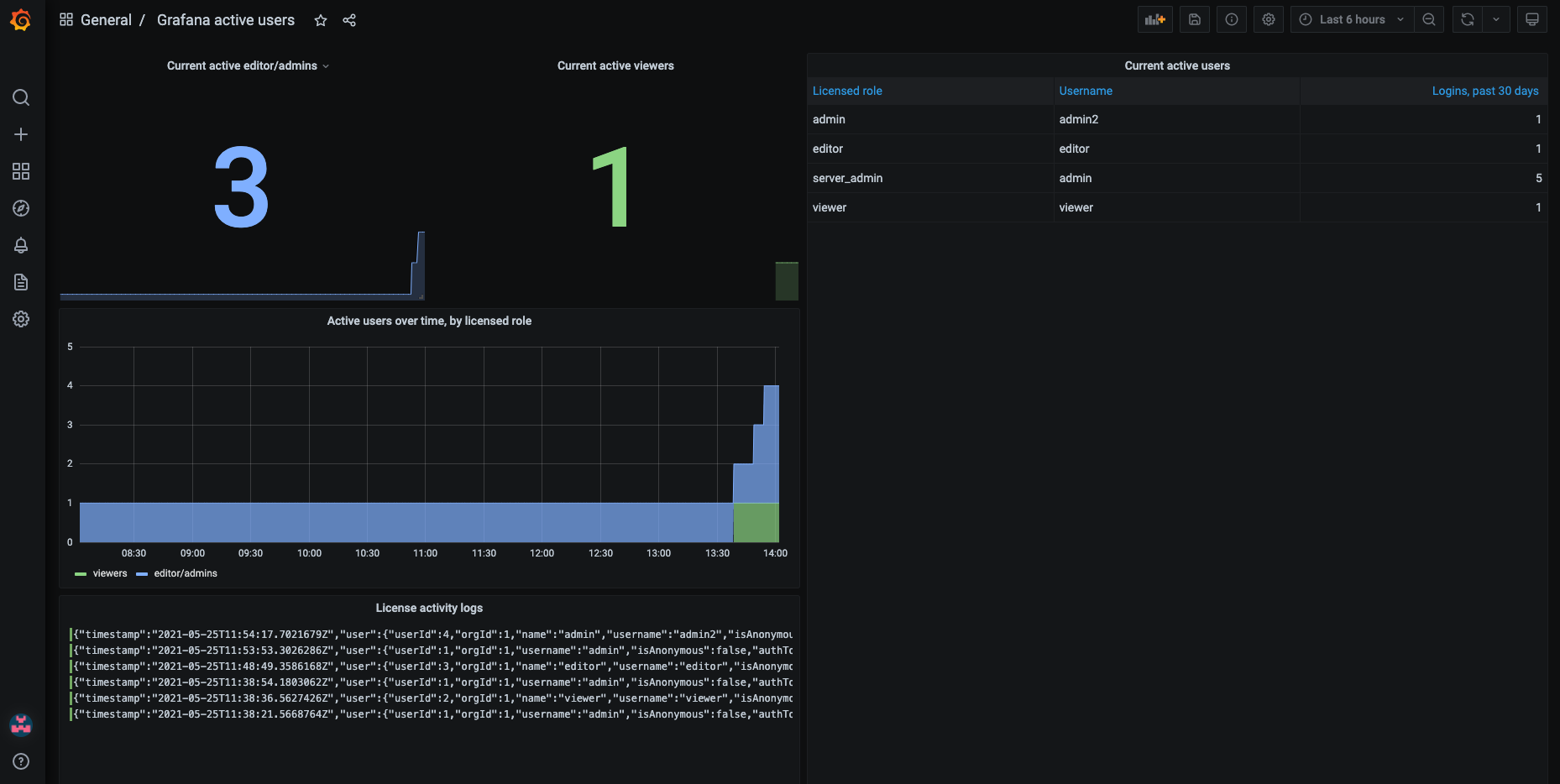Click the viewer username cell
The width and height of the screenshot is (1560, 784).
coord(1176,207)
